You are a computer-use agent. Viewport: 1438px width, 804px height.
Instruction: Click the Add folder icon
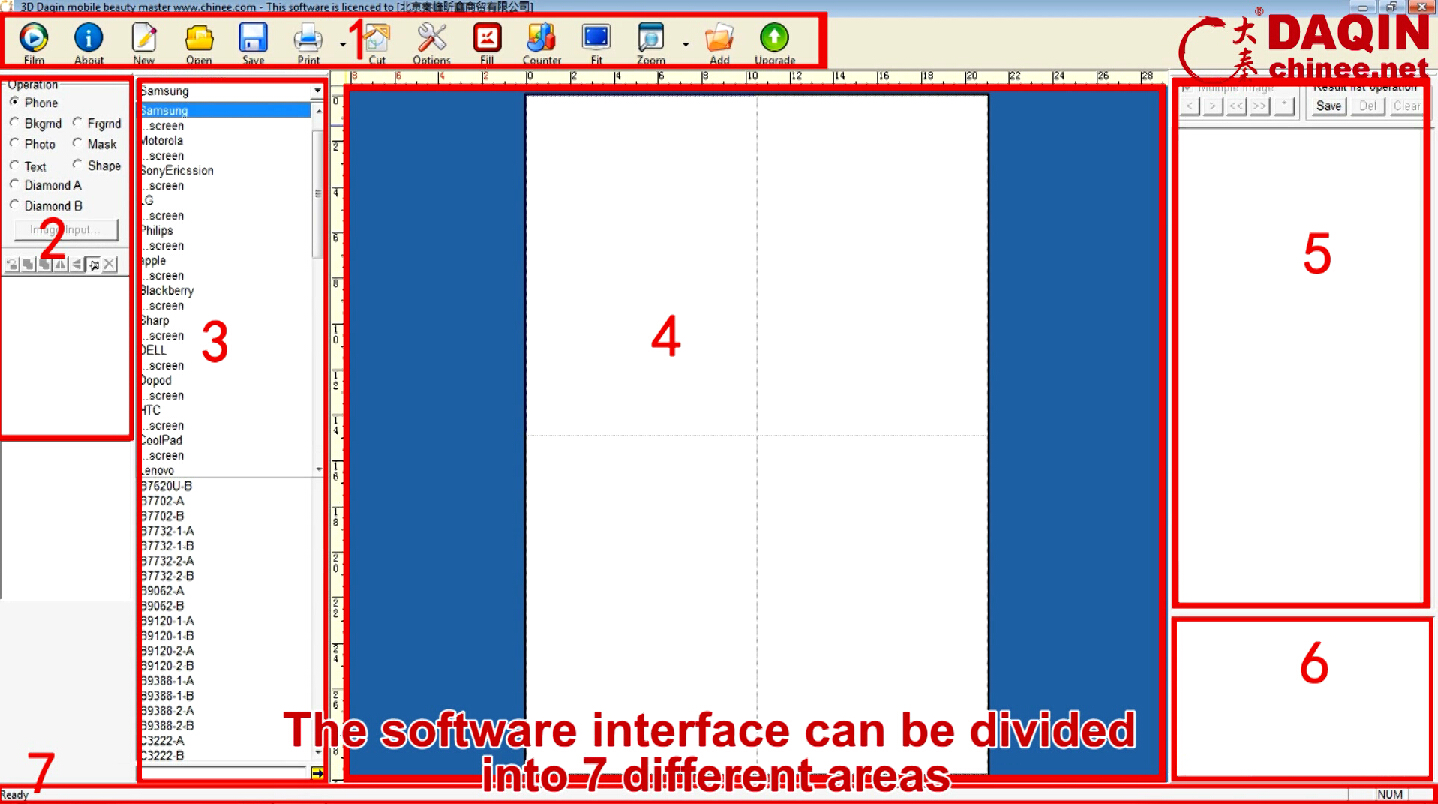[719, 39]
